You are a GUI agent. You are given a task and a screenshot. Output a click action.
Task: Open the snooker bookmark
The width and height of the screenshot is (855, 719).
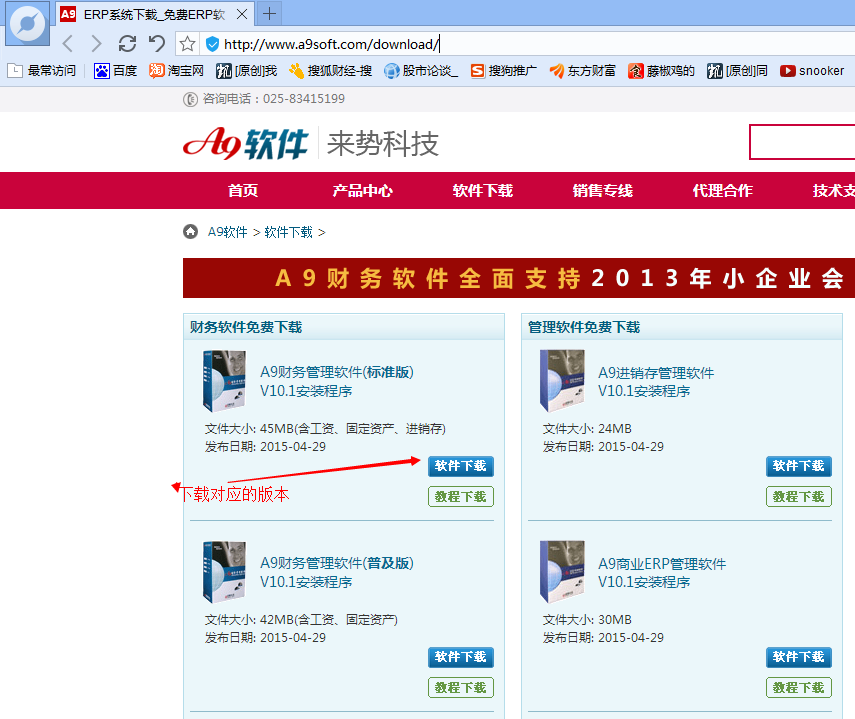812,71
